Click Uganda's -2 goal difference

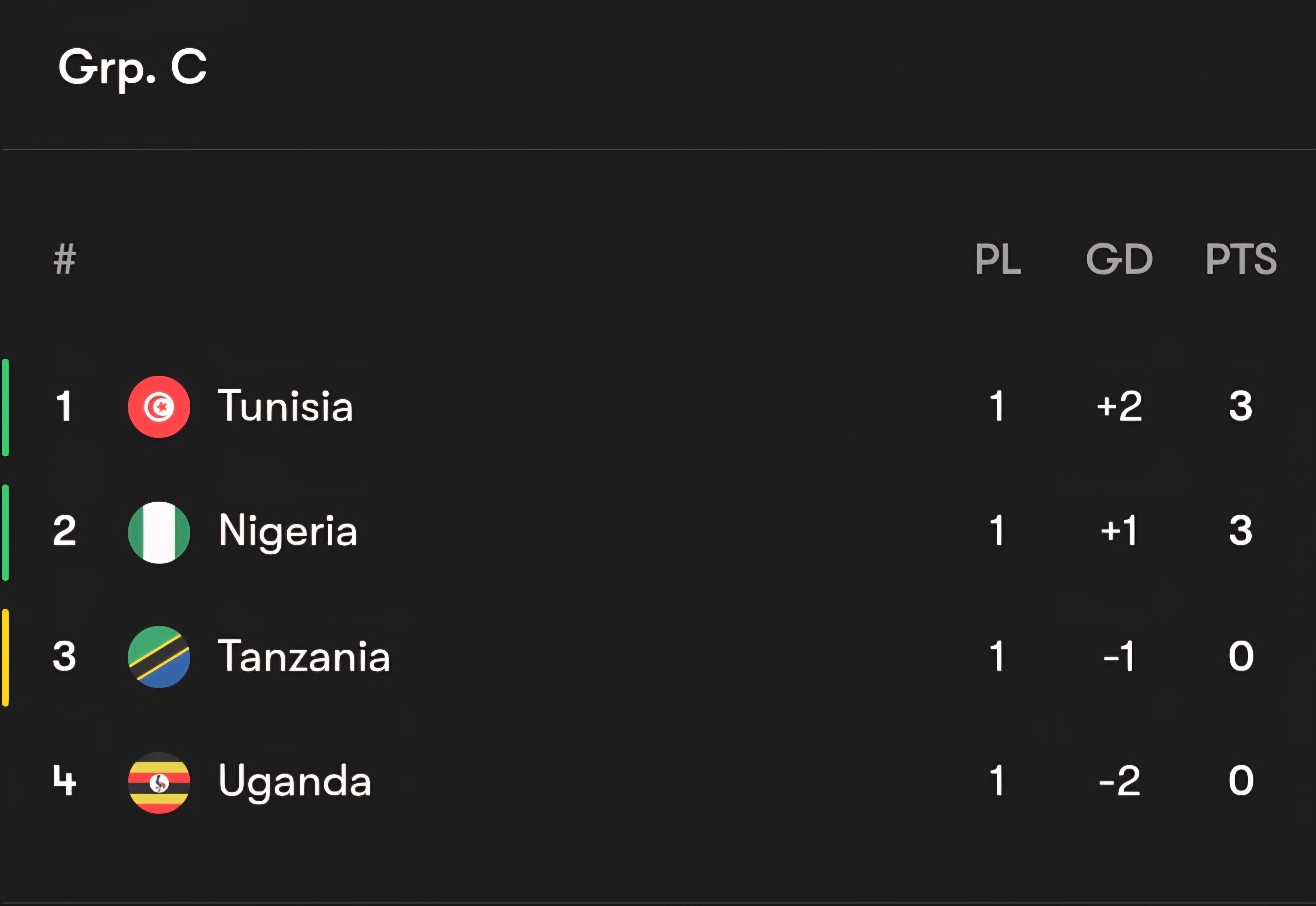click(x=1119, y=781)
